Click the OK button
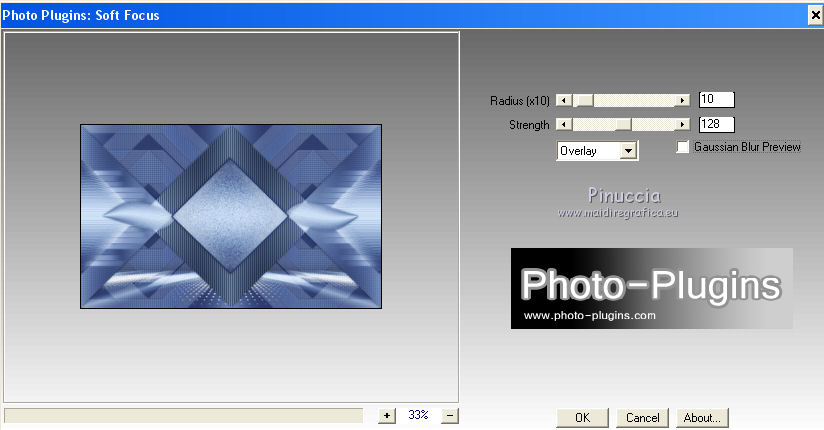Image resolution: width=824 pixels, height=430 pixels. point(582,418)
